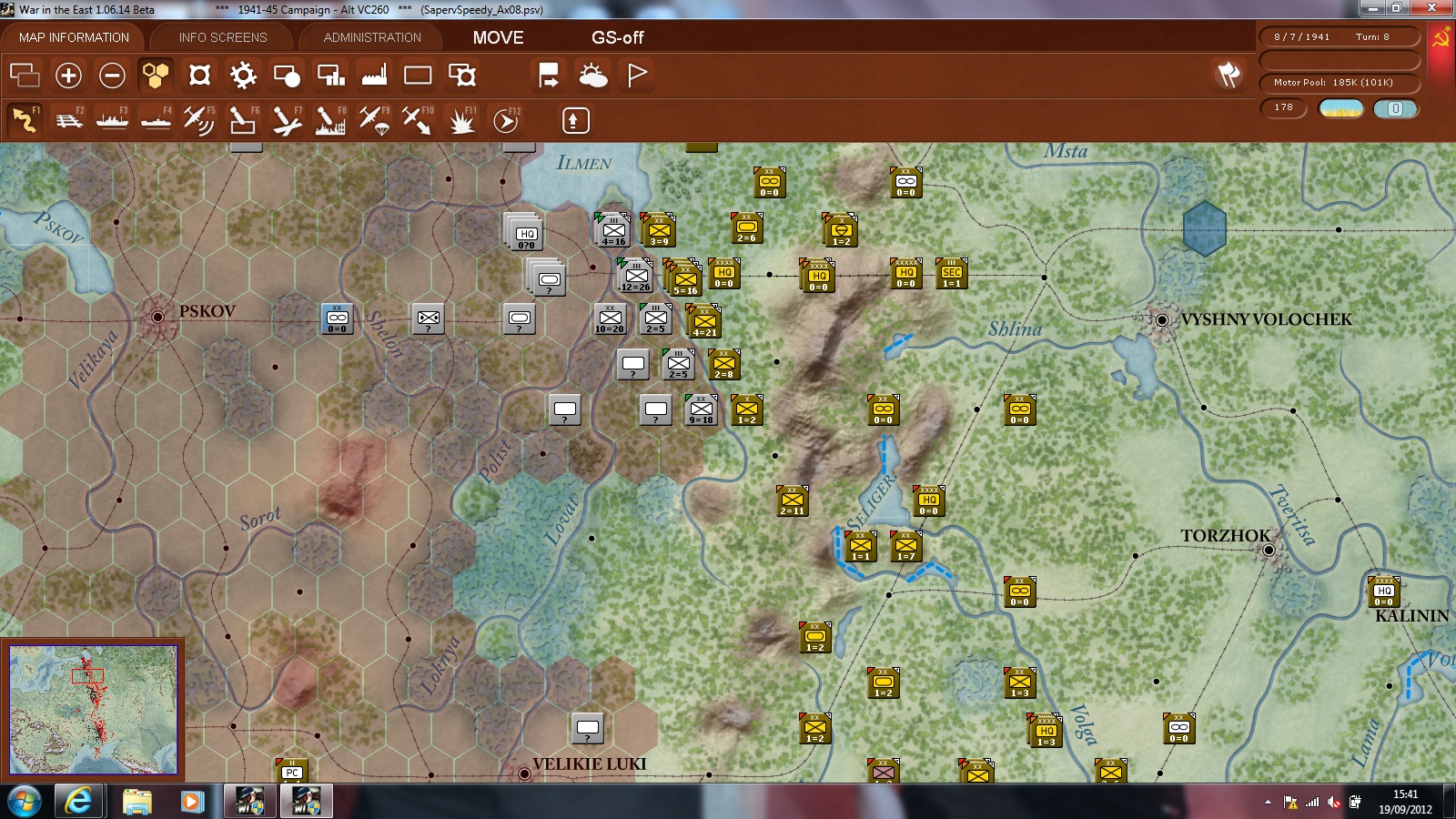This screenshot has height=819, width=1456.
Task: Select the Soviet 5=16 unit stack
Action: pyautogui.click(x=683, y=278)
